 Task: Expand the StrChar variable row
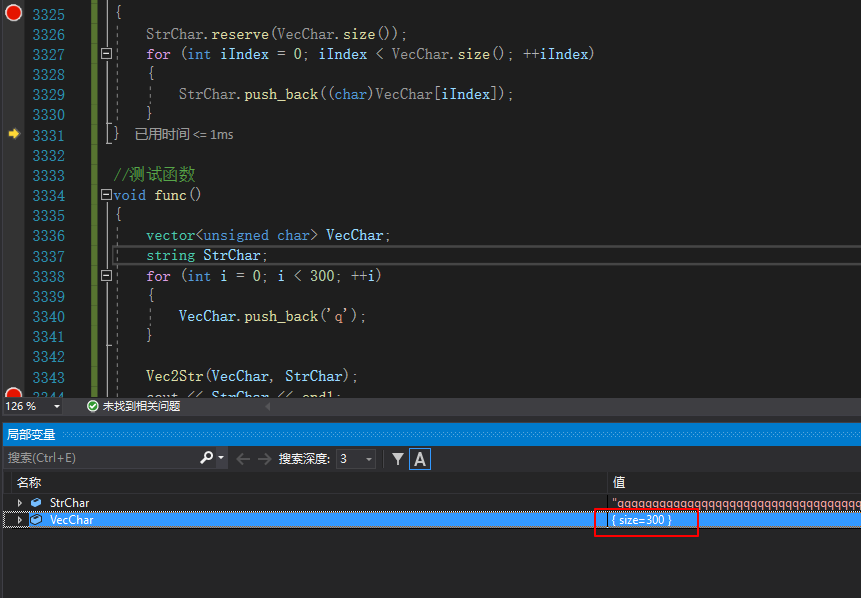pyautogui.click(x=20, y=502)
